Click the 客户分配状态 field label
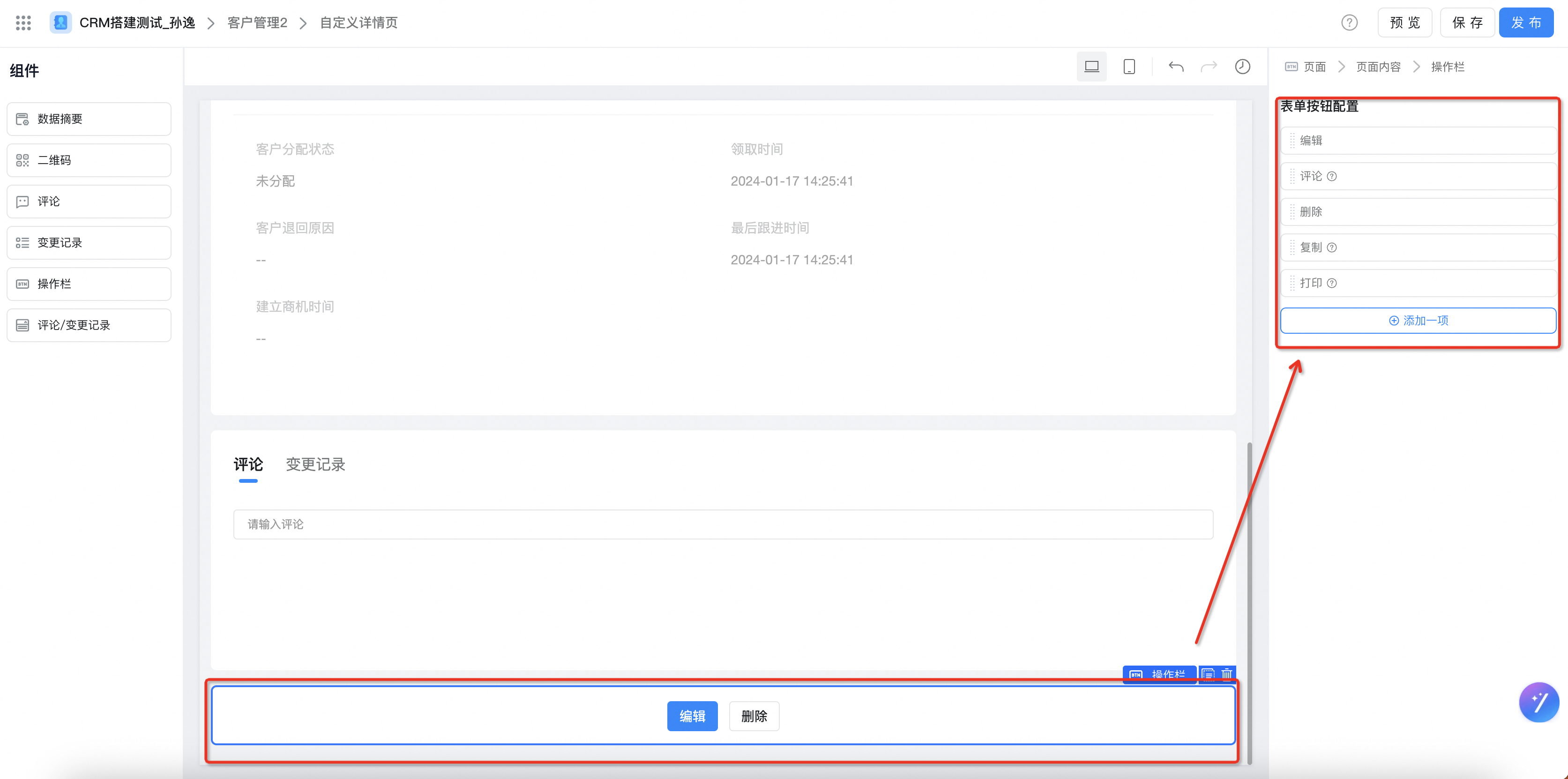This screenshot has height=779, width=1568. pyautogui.click(x=295, y=149)
